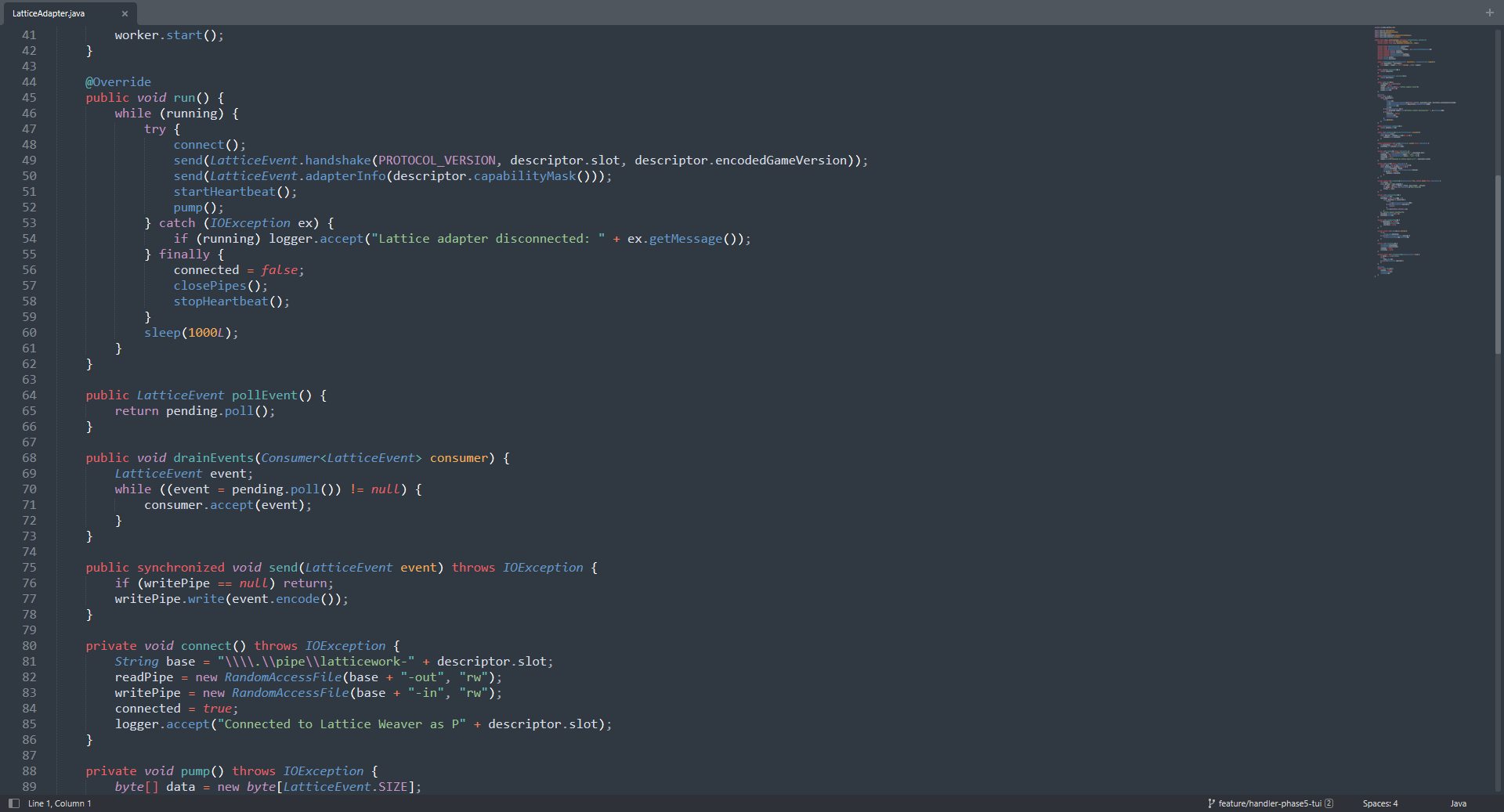Click "stopHeartbeat();" on line 58
This screenshot has width=1504, height=812.
[x=232, y=301]
